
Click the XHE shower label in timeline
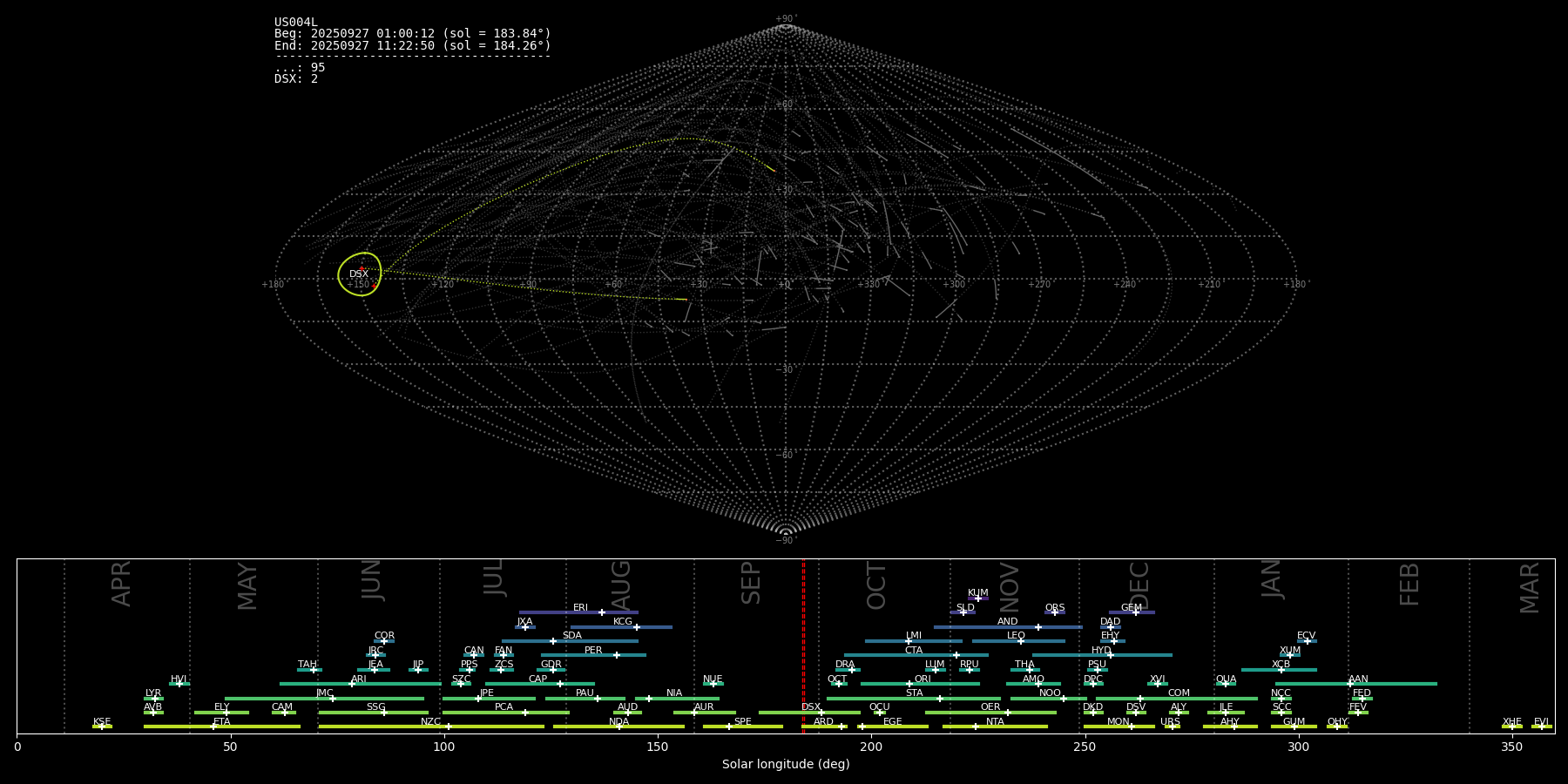1512,722
